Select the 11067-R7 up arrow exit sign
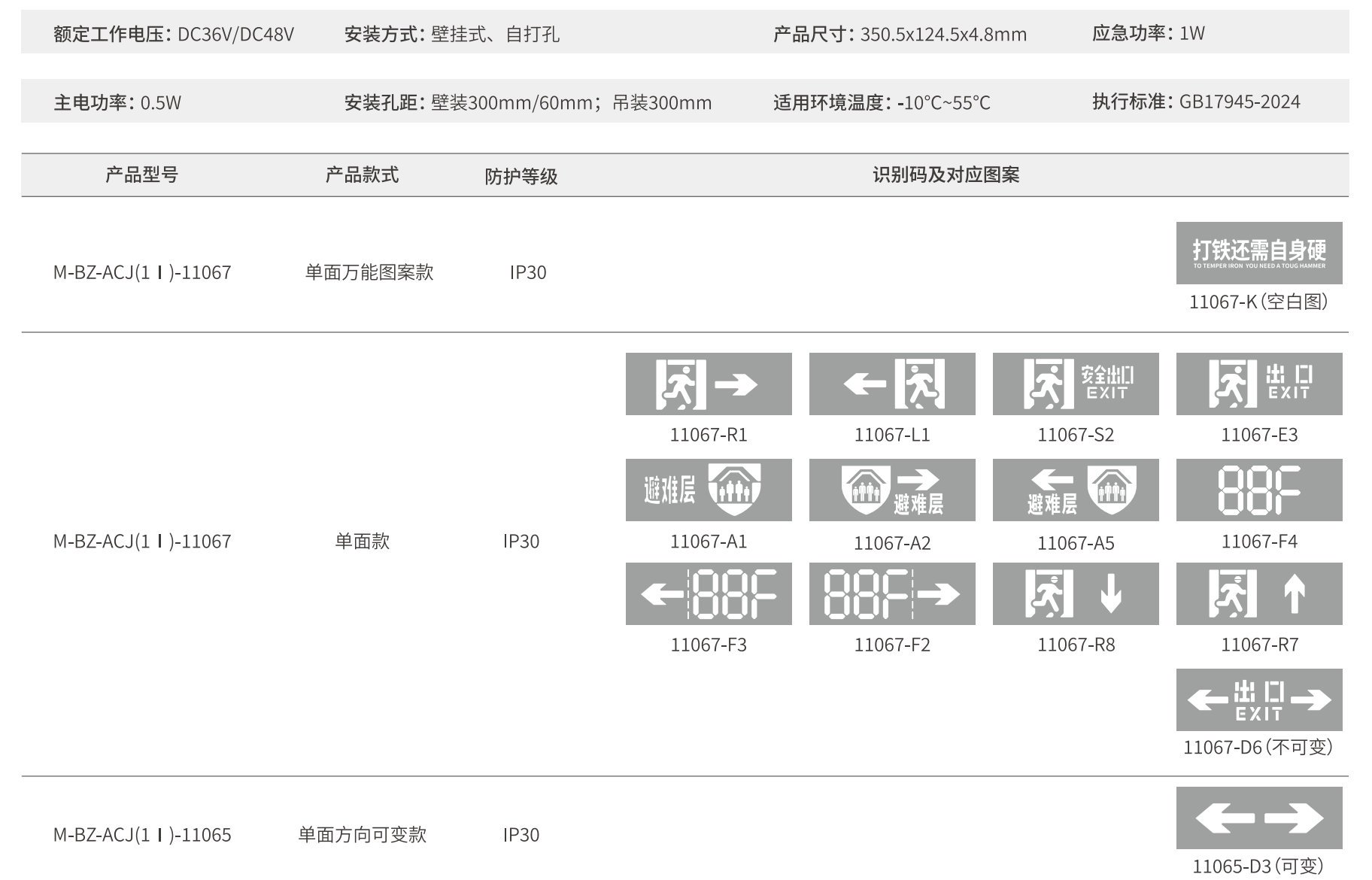Image resolution: width=1372 pixels, height=880 pixels. pos(1259,593)
